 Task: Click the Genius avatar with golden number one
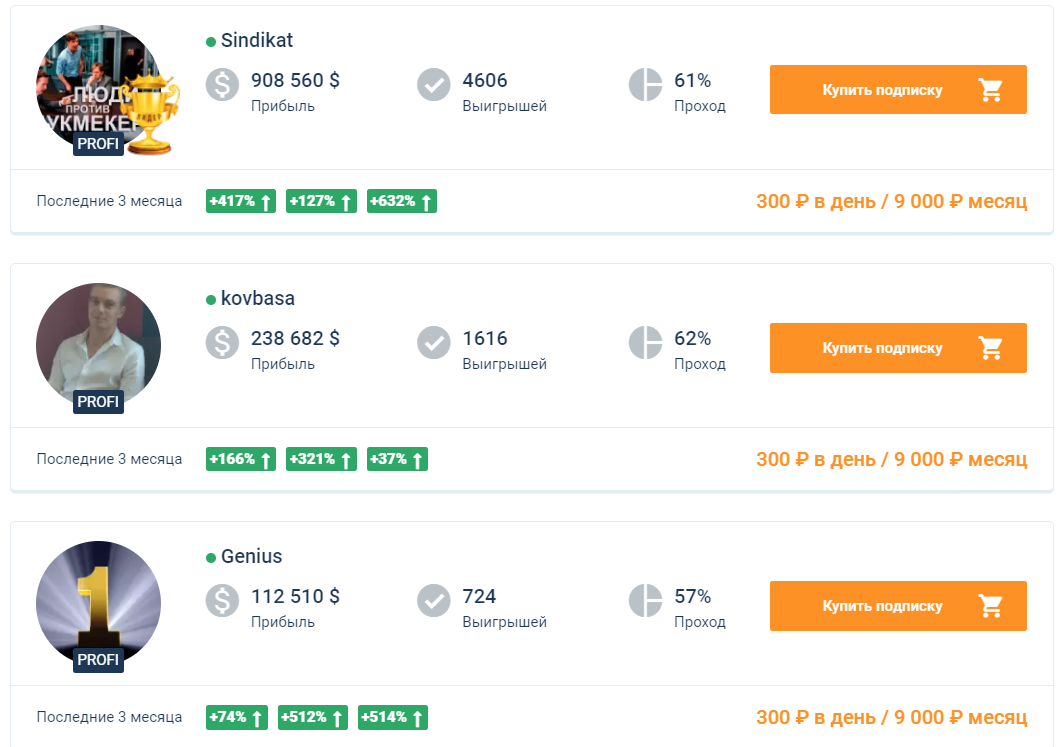[x=98, y=603]
